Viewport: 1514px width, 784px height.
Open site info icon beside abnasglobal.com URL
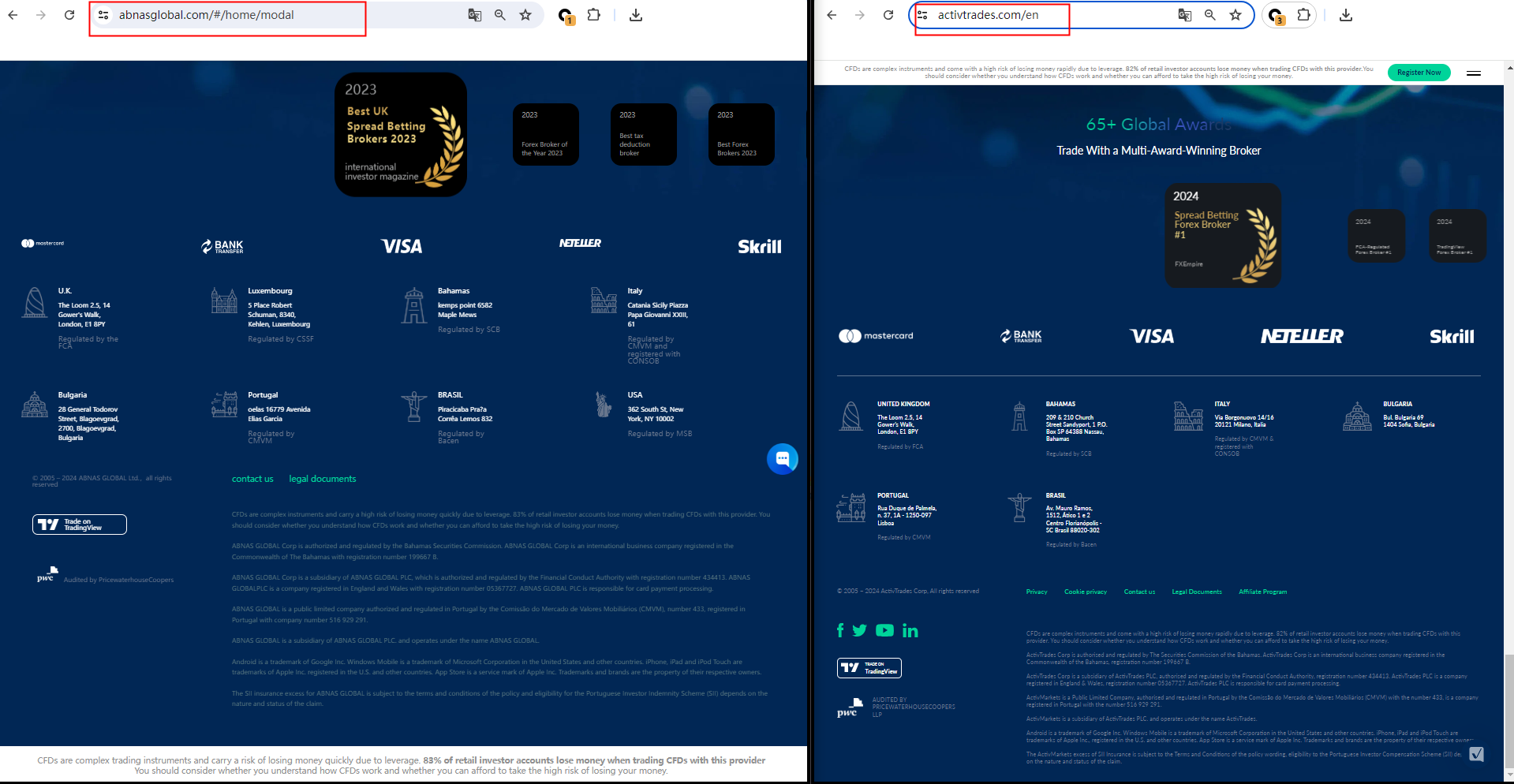pos(103,15)
